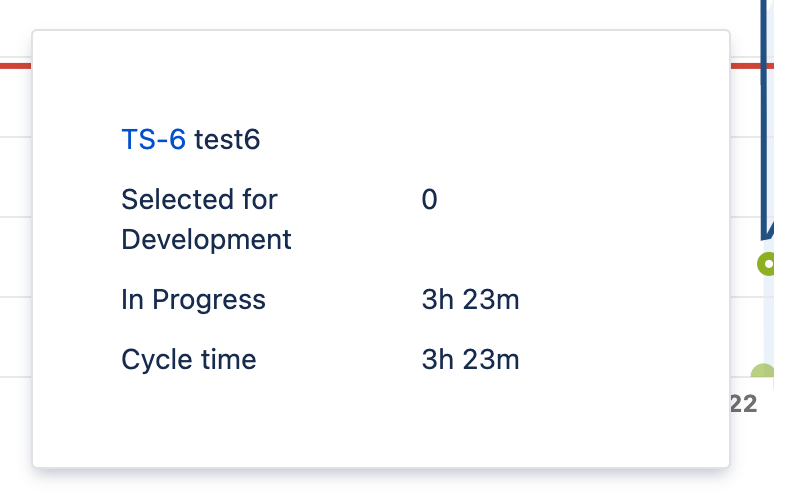Click the "Cycle time" label
This screenshot has width=786, height=502.
tap(188, 359)
